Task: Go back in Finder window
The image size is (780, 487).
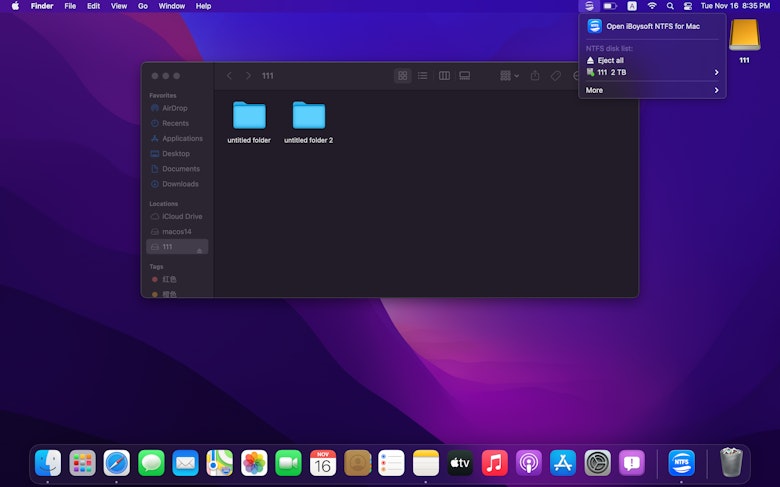Action: click(229, 76)
